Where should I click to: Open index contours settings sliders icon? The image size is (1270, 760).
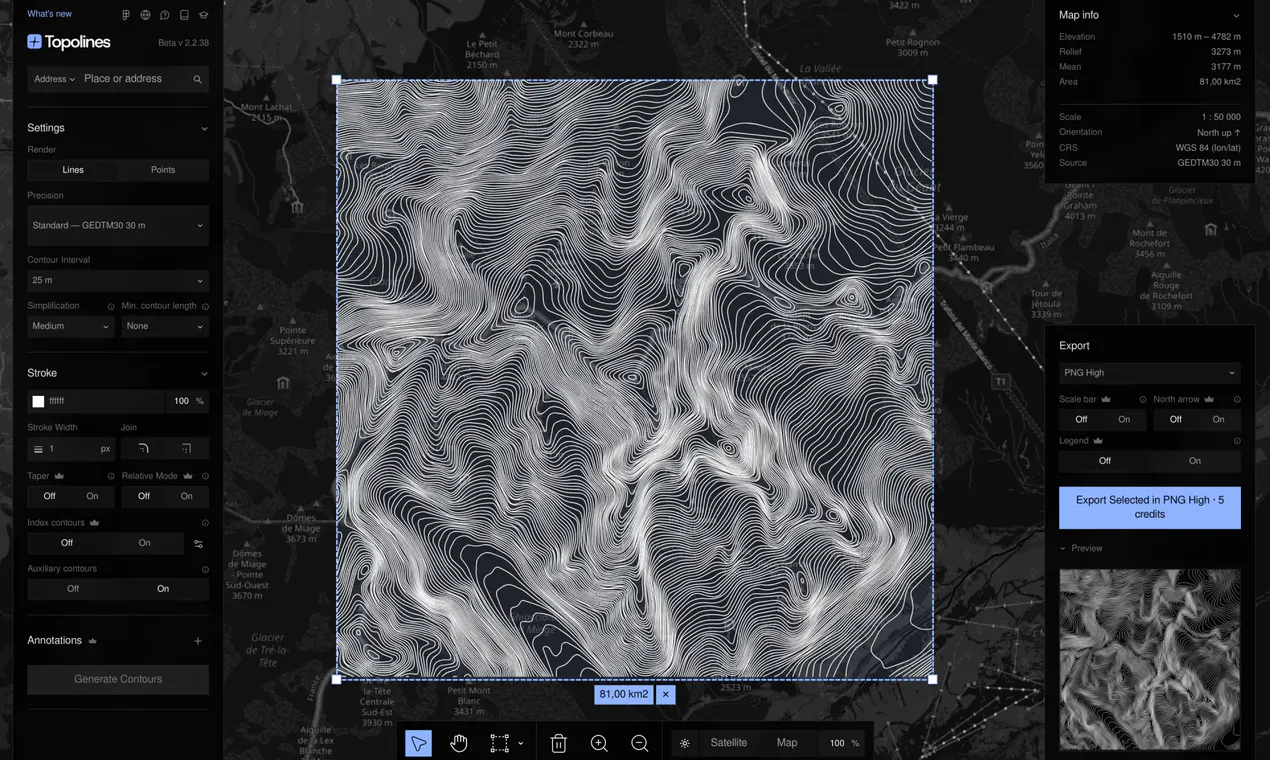click(x=198, y=543)
